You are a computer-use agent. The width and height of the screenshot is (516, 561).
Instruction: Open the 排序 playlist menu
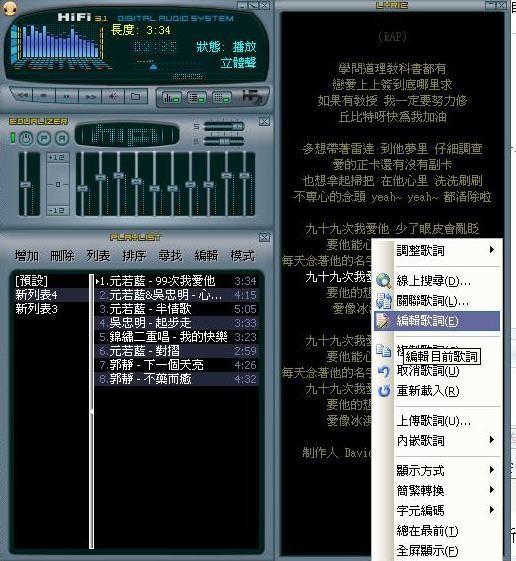coord(134,256)
